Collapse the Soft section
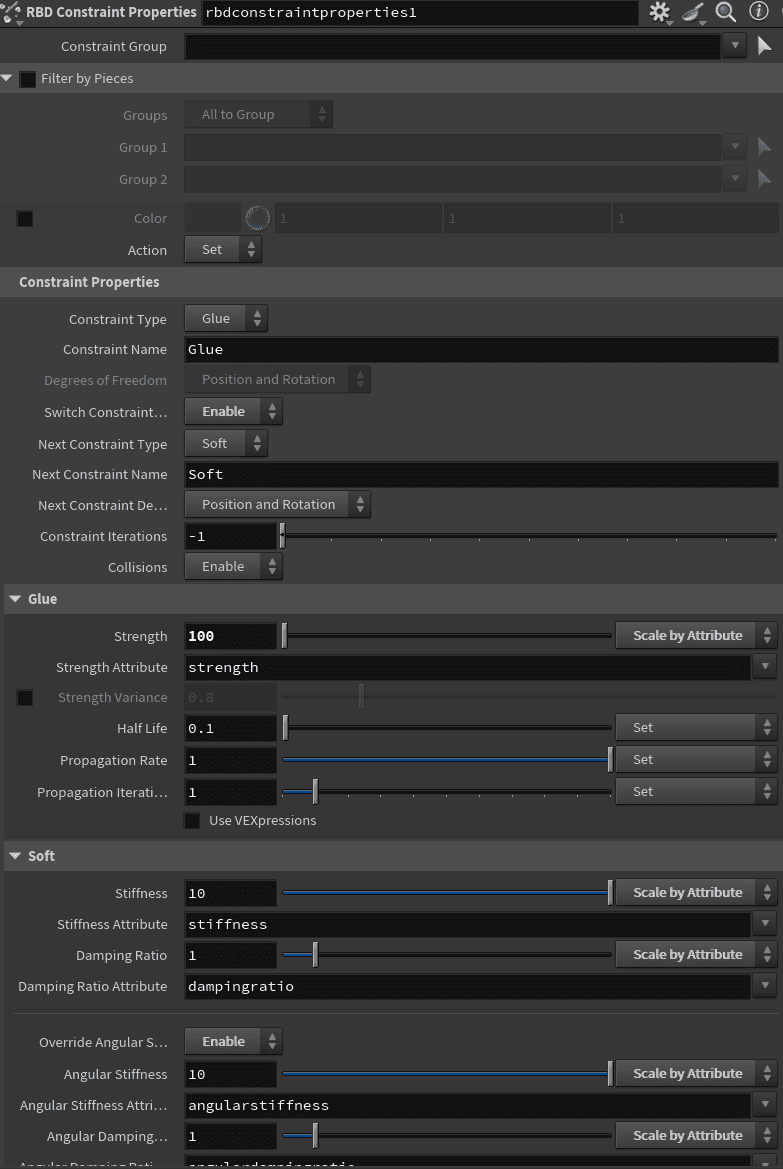This screenshot has width=783, height=1169. coord(15,856)
